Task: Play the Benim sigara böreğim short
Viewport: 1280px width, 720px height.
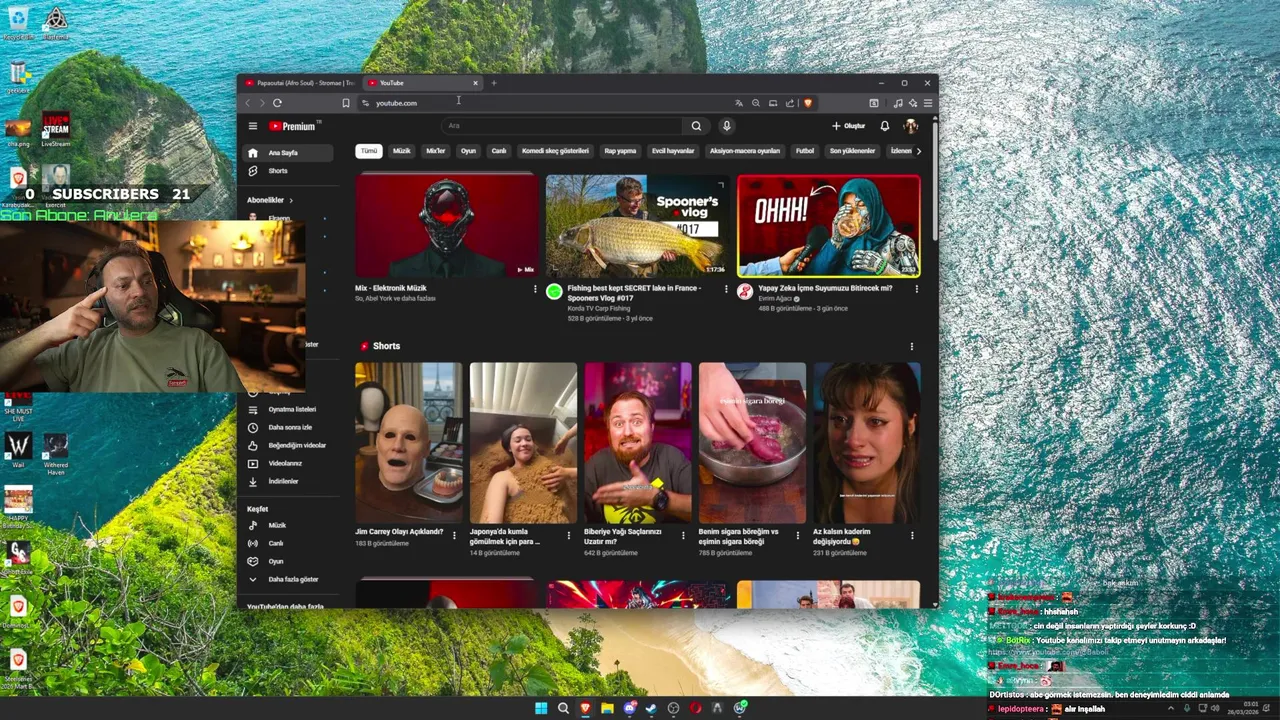Action: 752,442
